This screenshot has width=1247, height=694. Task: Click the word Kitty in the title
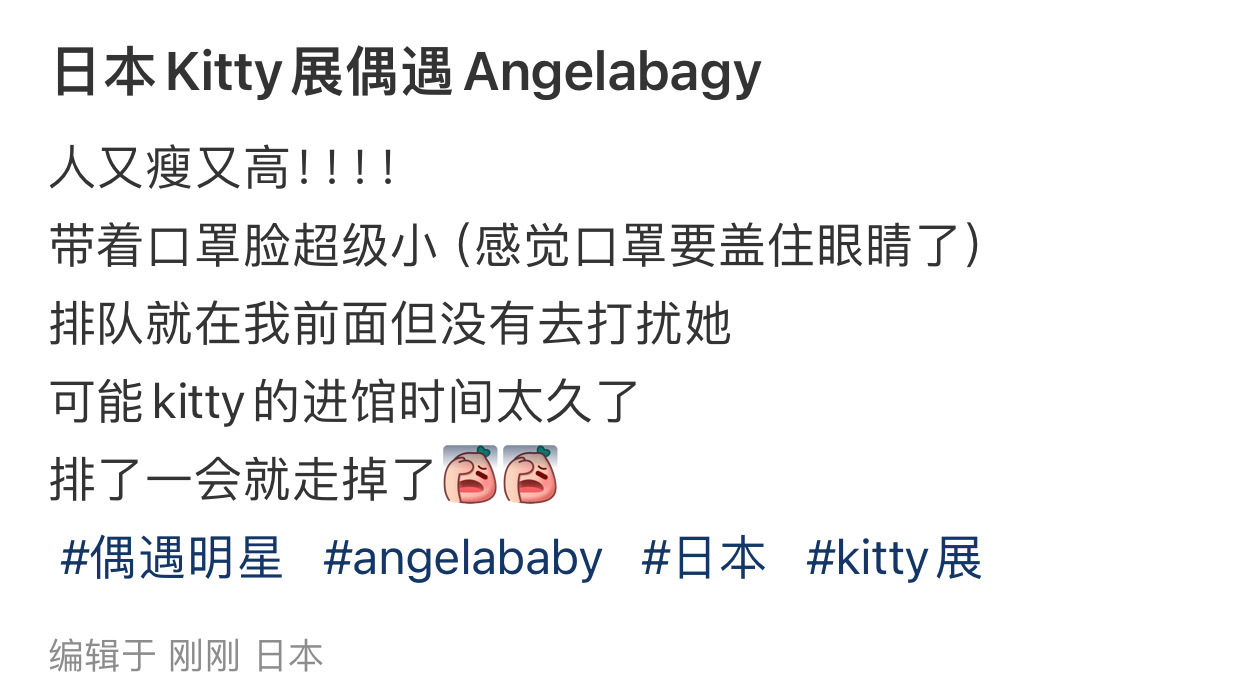coord(224,74)
